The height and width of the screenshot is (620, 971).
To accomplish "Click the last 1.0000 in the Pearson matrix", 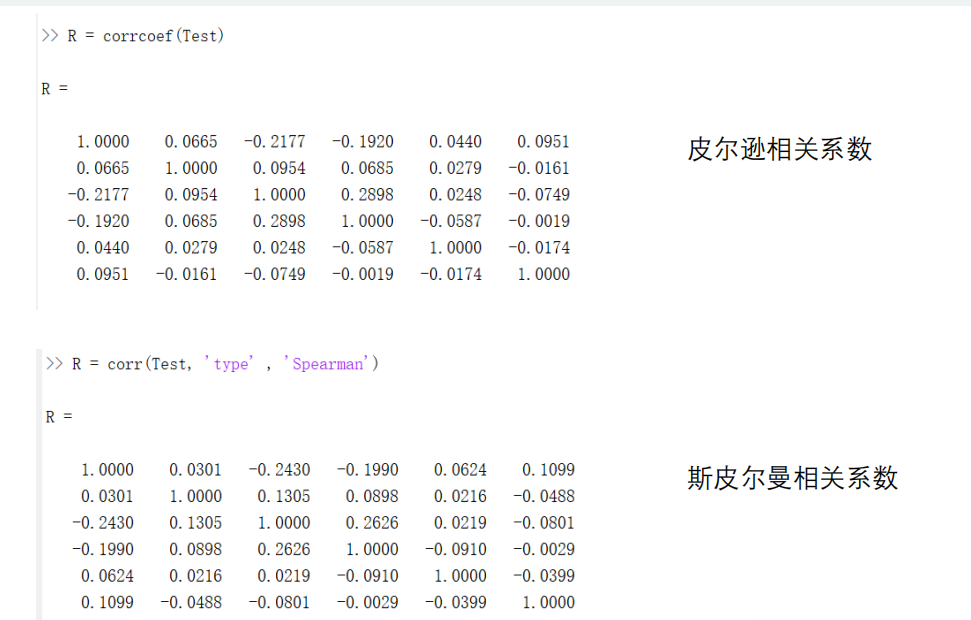I will (543, 274).
